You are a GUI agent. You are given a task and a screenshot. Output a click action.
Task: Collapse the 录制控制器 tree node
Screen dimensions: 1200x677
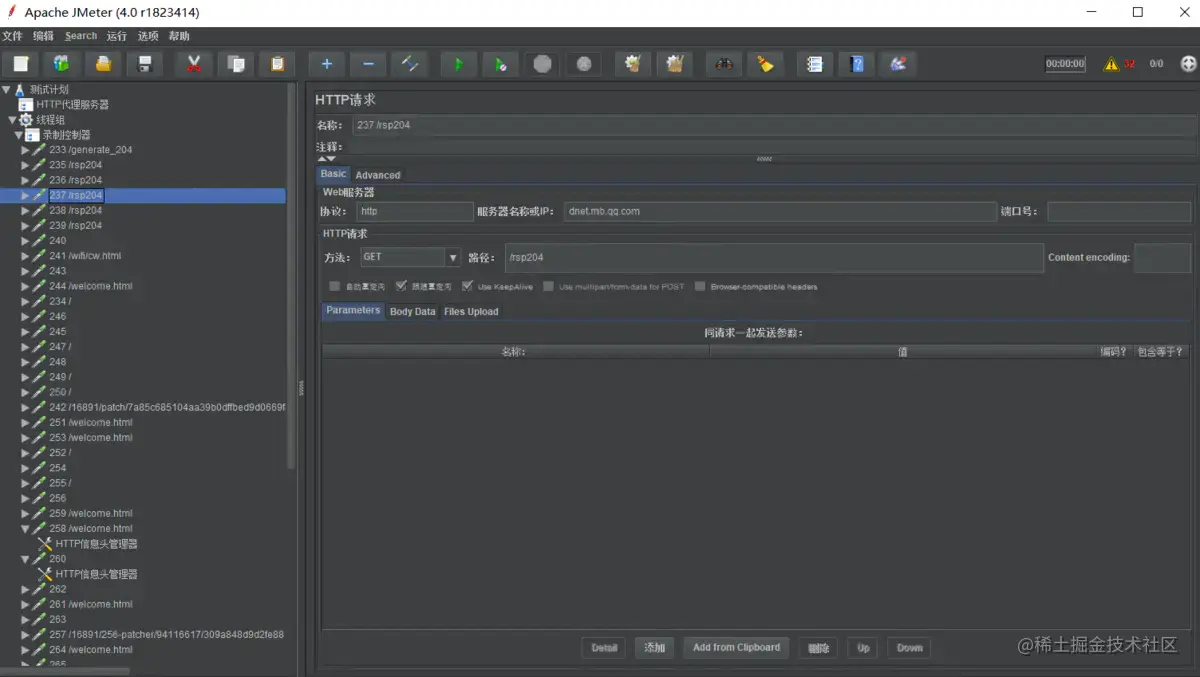[x=18, y=135]
